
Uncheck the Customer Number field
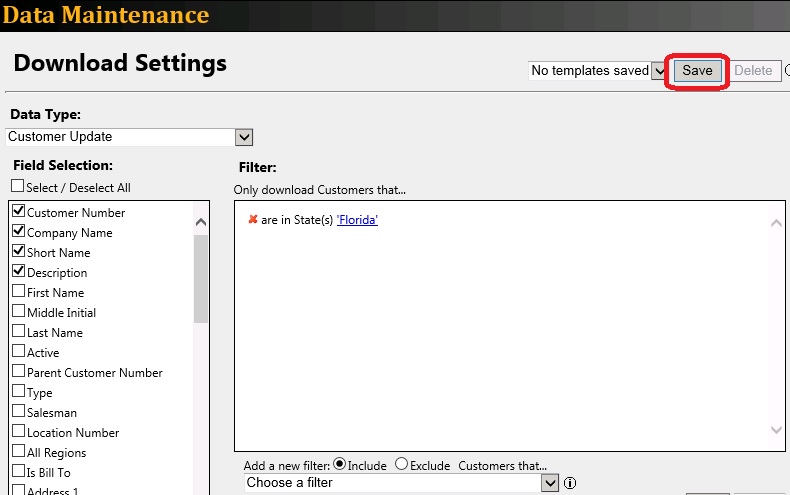click(18, 212)
